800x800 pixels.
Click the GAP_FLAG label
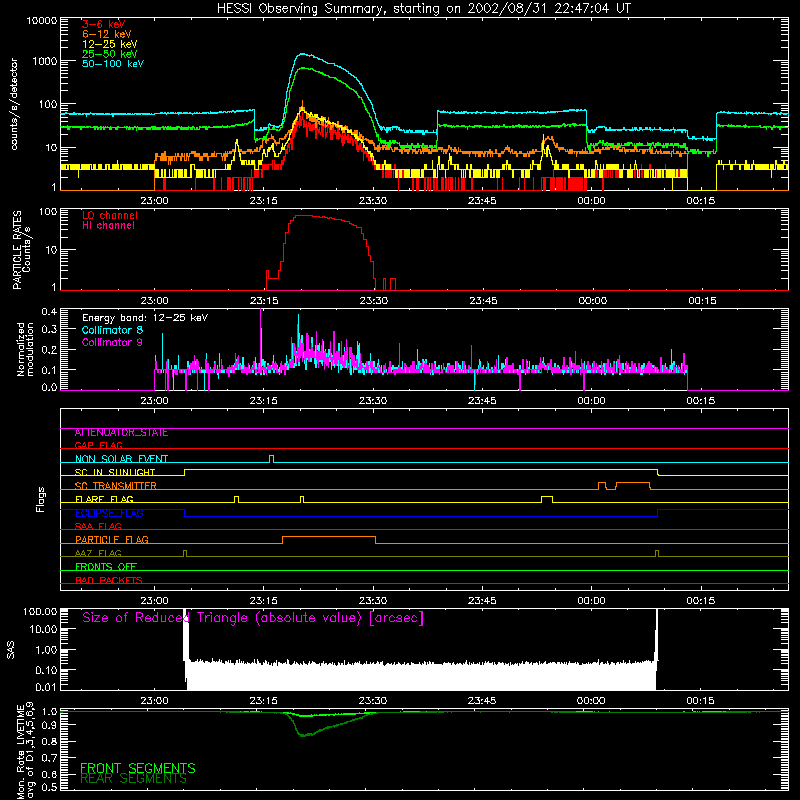coord(98,445)
